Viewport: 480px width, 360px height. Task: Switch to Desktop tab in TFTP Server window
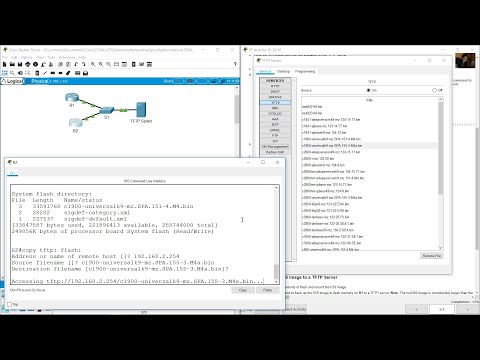283,71
